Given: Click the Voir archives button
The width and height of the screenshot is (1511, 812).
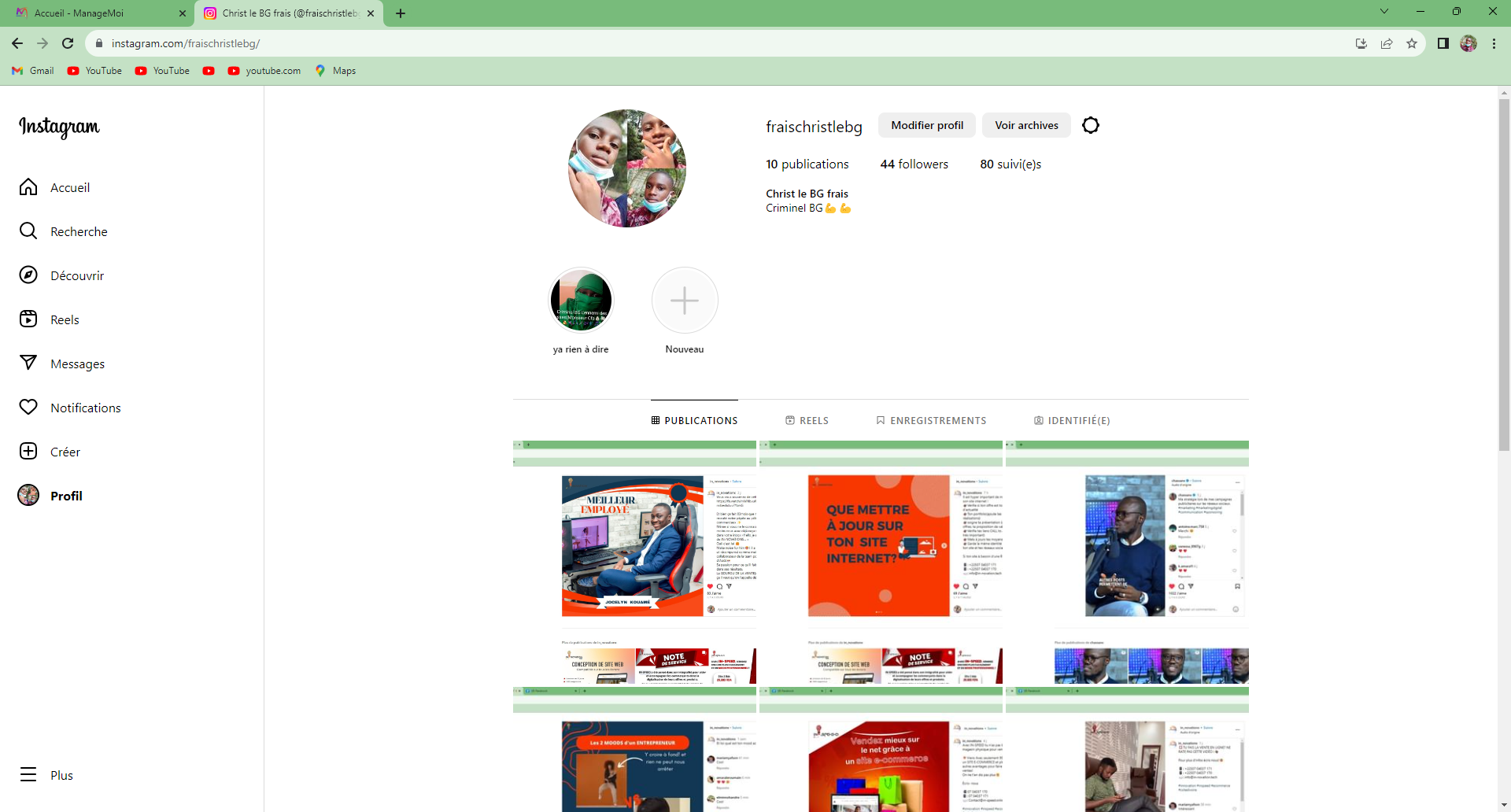Looking at the screenshot, I should pos(1025,125).
